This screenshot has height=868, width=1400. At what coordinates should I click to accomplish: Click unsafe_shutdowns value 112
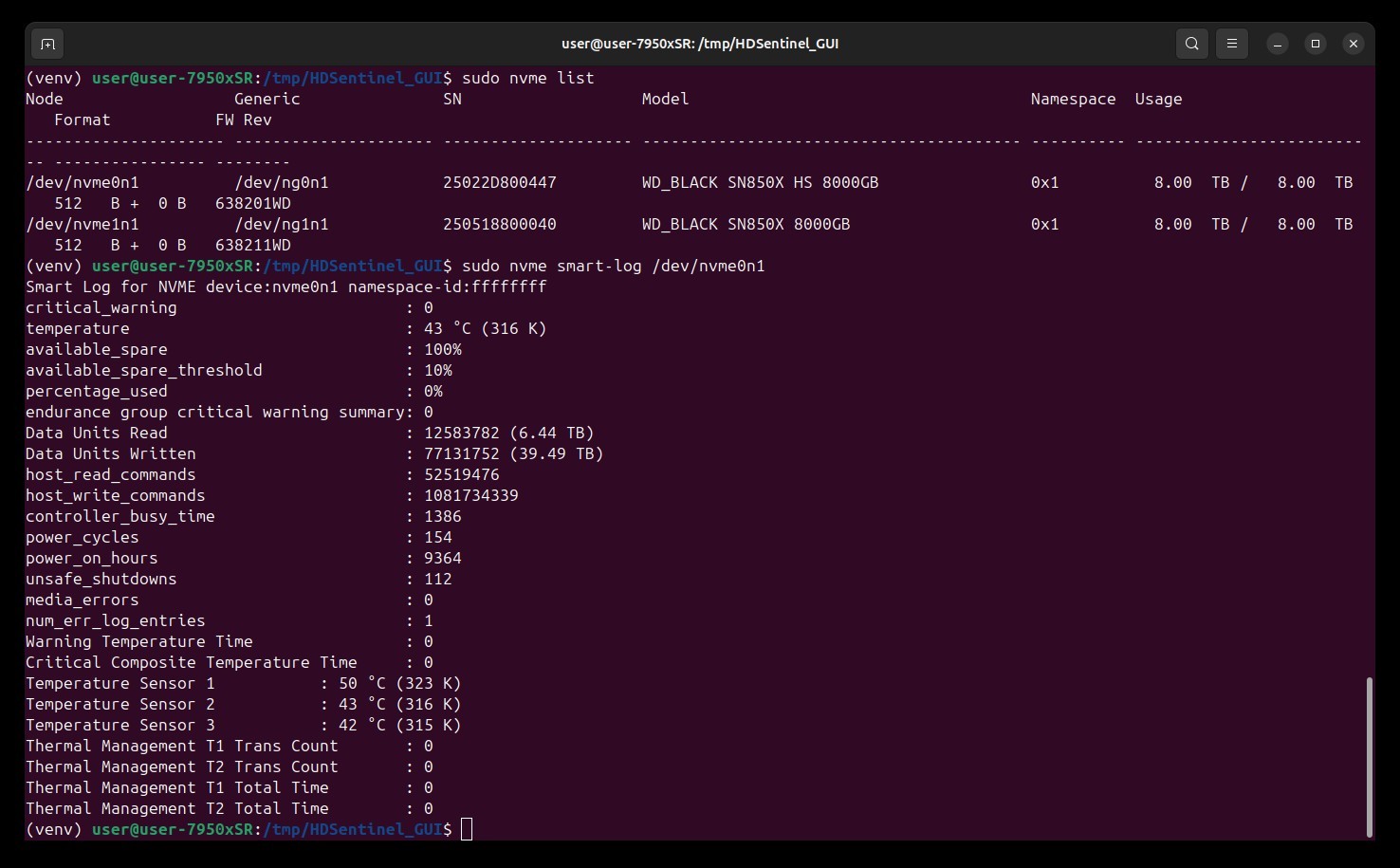tap(438, 579)
